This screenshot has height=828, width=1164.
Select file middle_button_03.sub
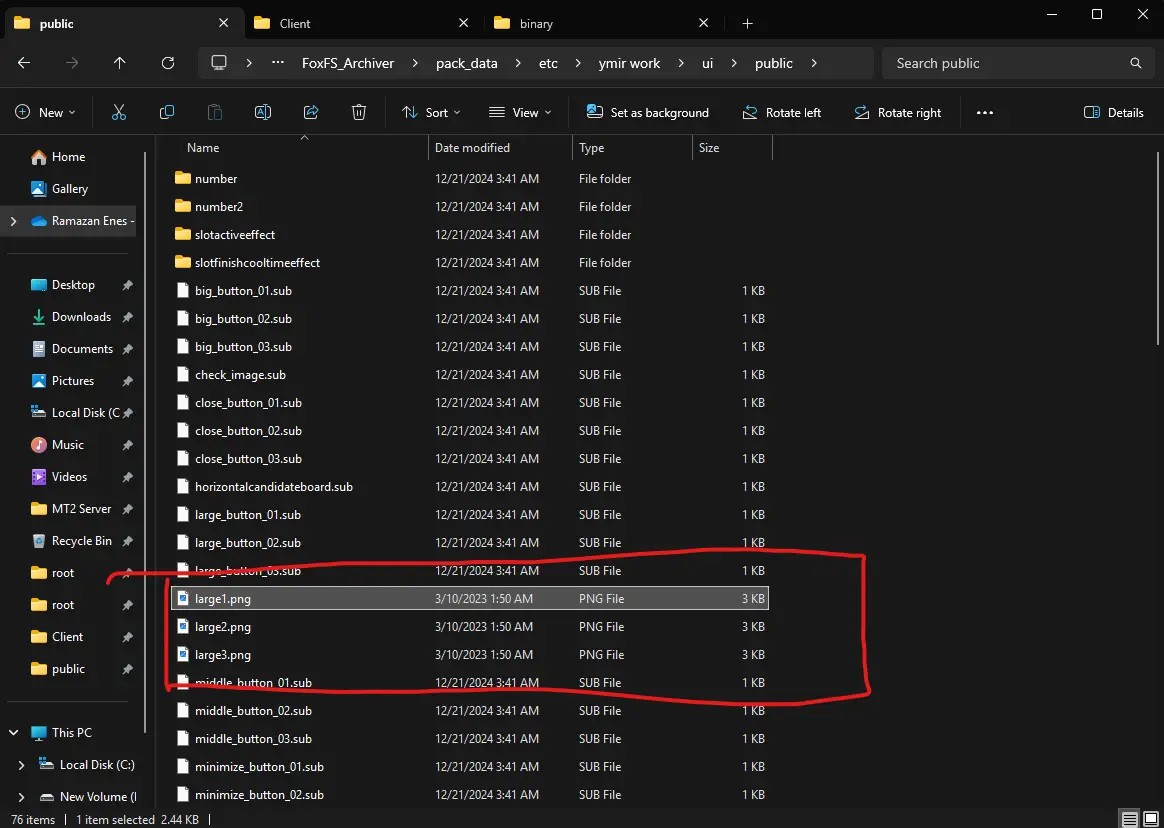pos(470,738)
